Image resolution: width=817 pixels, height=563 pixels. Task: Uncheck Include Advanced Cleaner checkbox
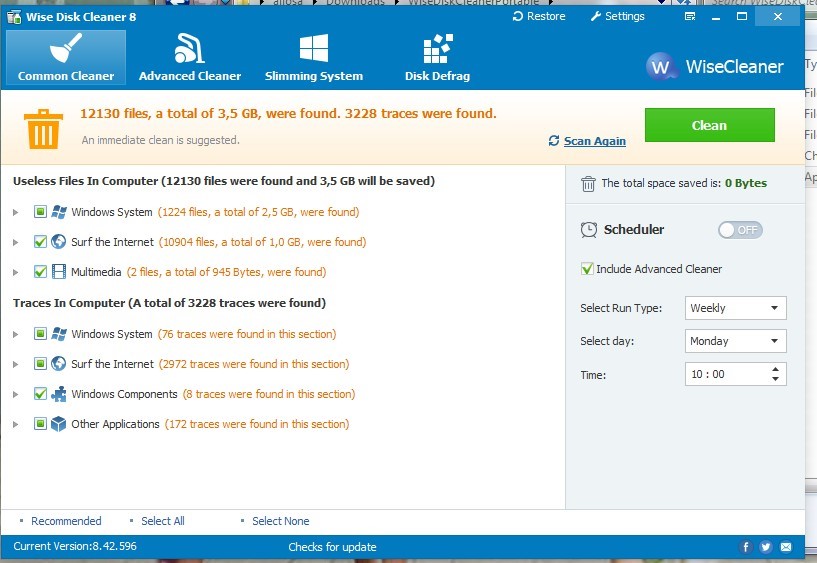(x=587, y=269)
